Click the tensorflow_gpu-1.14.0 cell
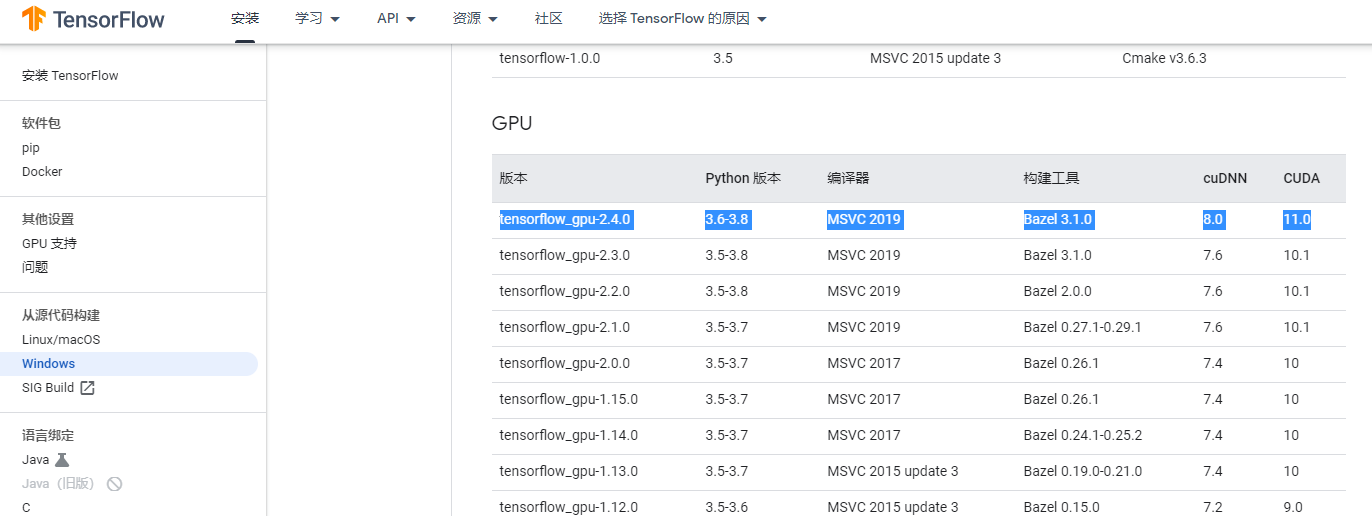 [569, 435]
